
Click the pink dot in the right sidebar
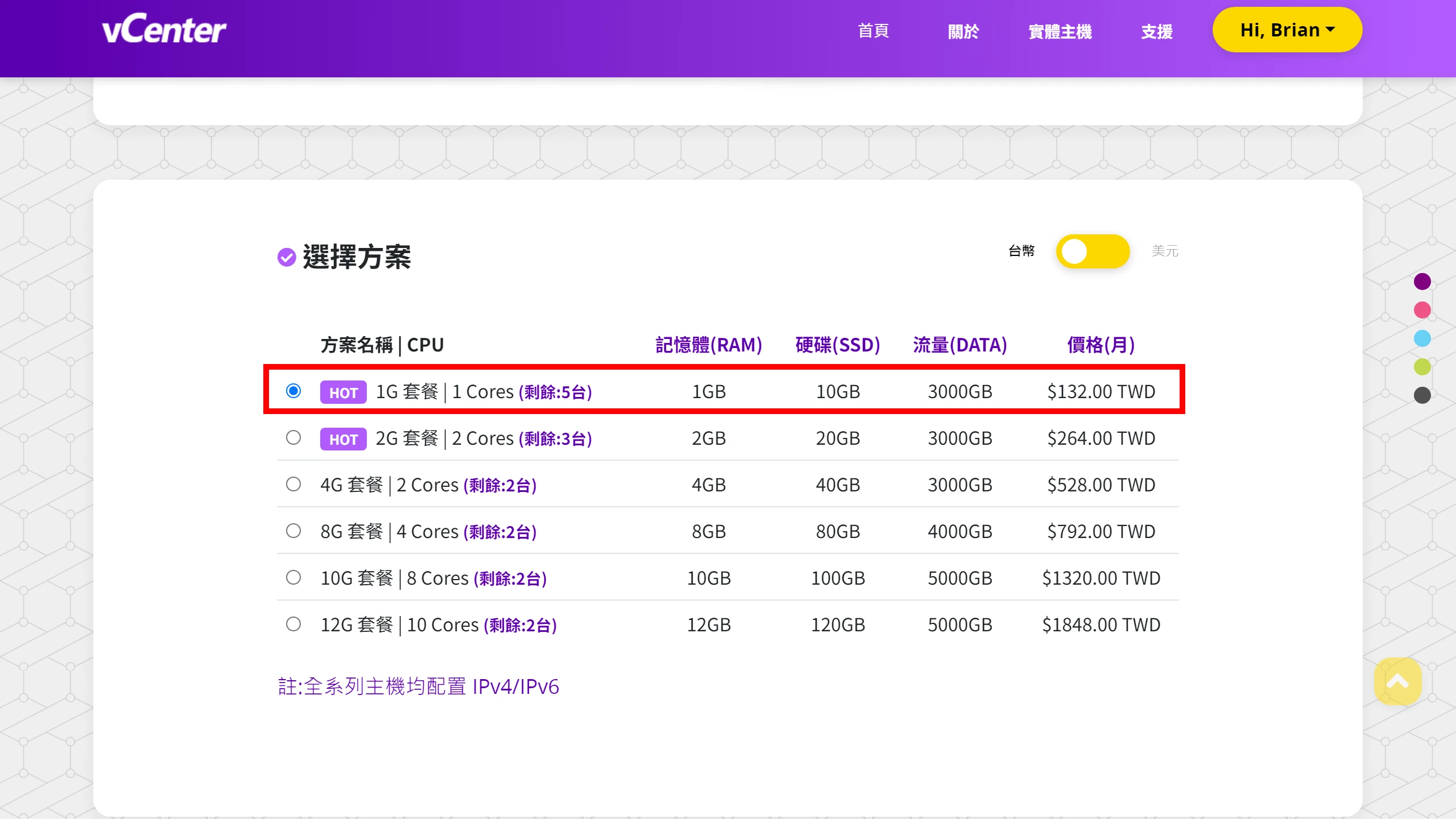click(x=1422, y=309)
